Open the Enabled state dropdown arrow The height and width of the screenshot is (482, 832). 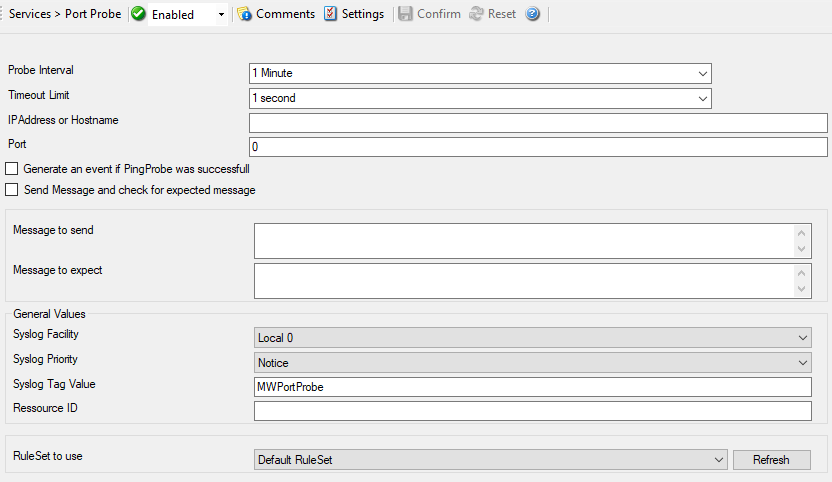click(x=220, y=15)
